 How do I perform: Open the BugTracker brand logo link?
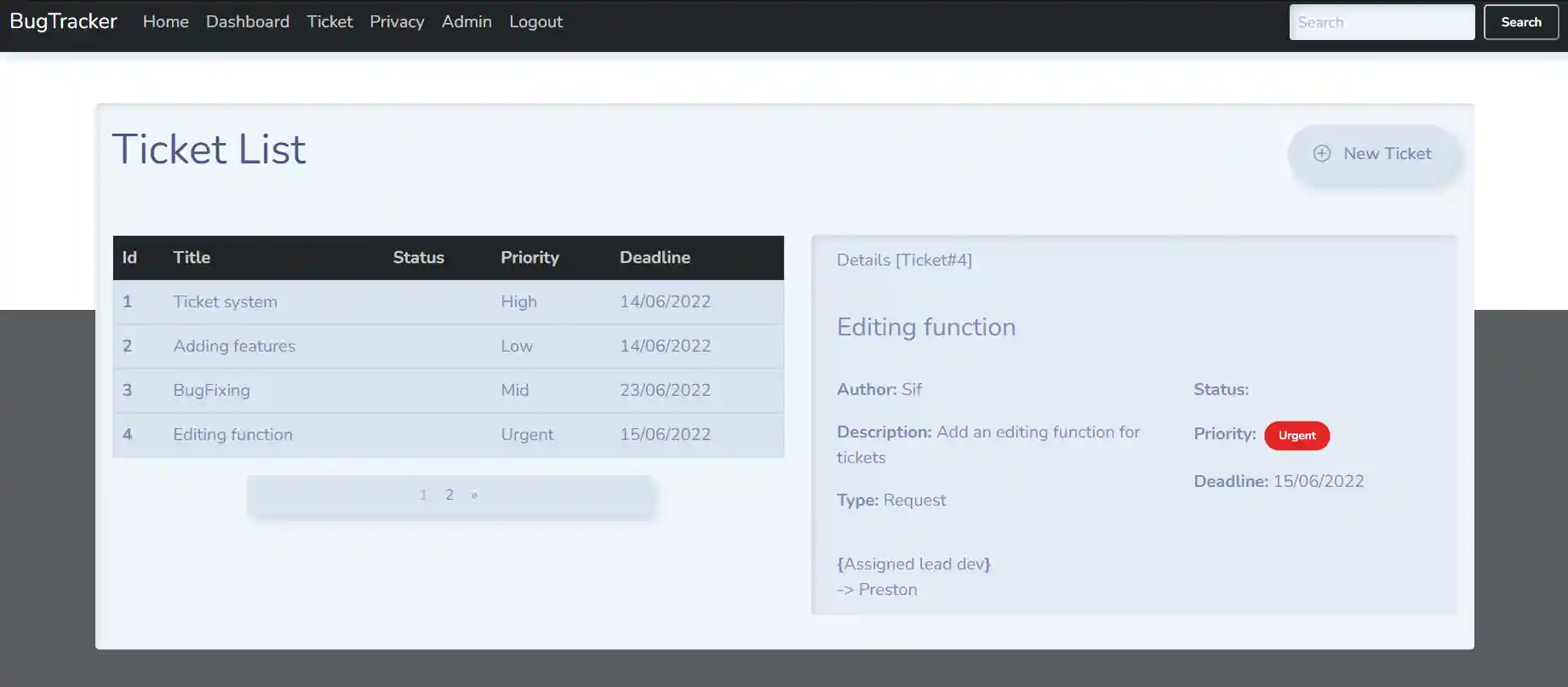click(64, 21)
